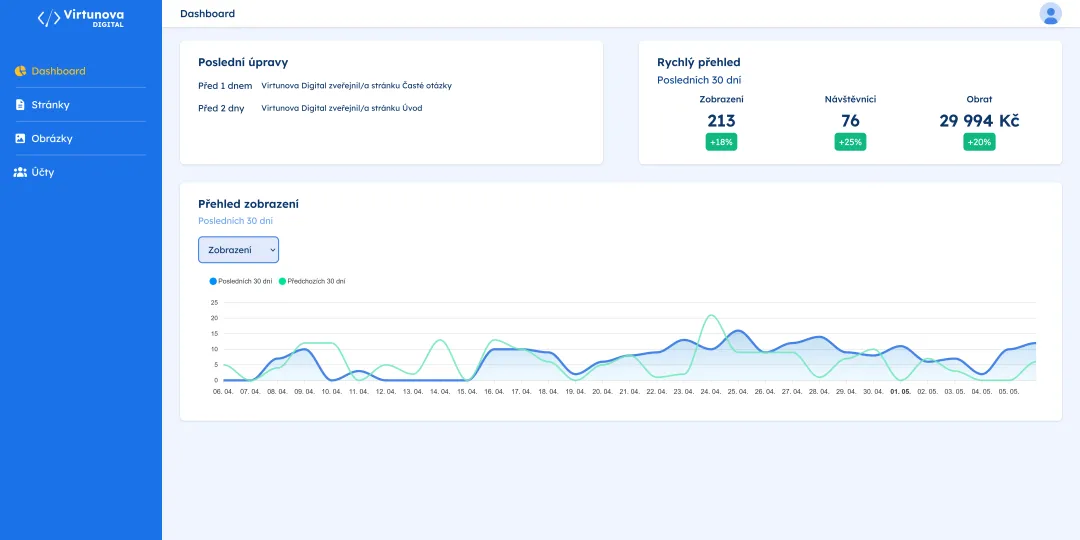Click the Virtunova Digital logo

coord(81,18)
